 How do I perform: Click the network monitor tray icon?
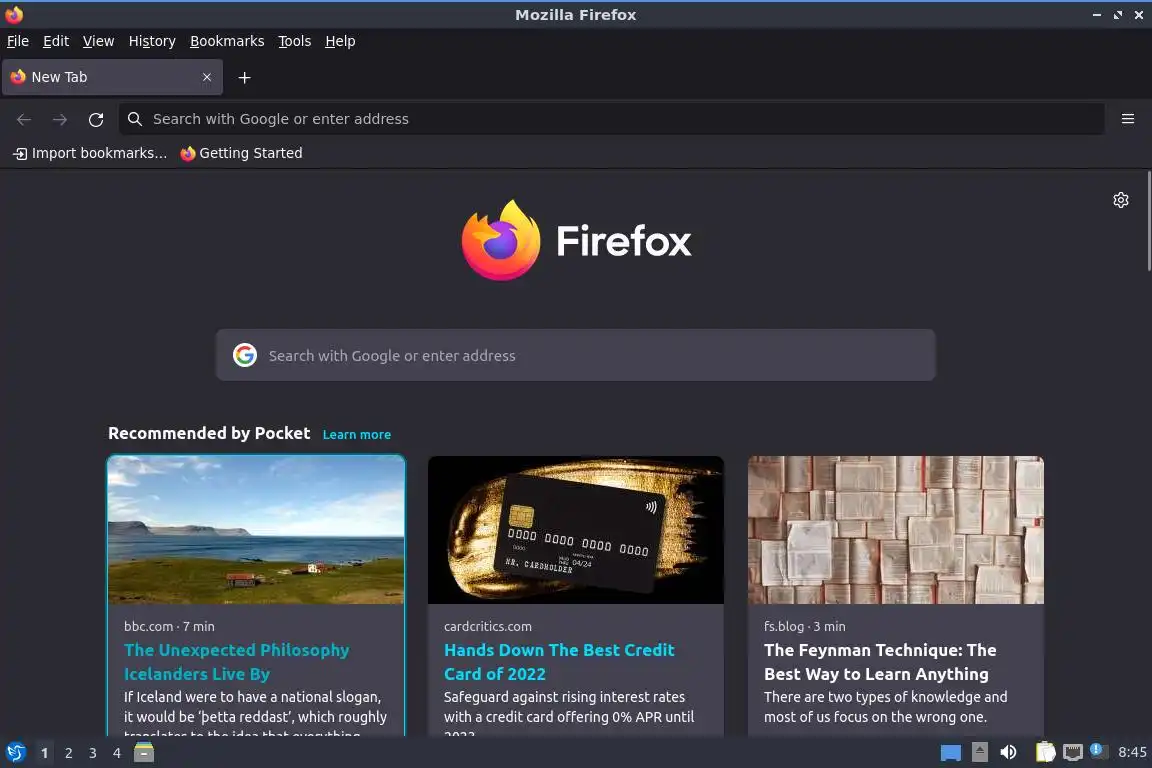[1073, 752]
